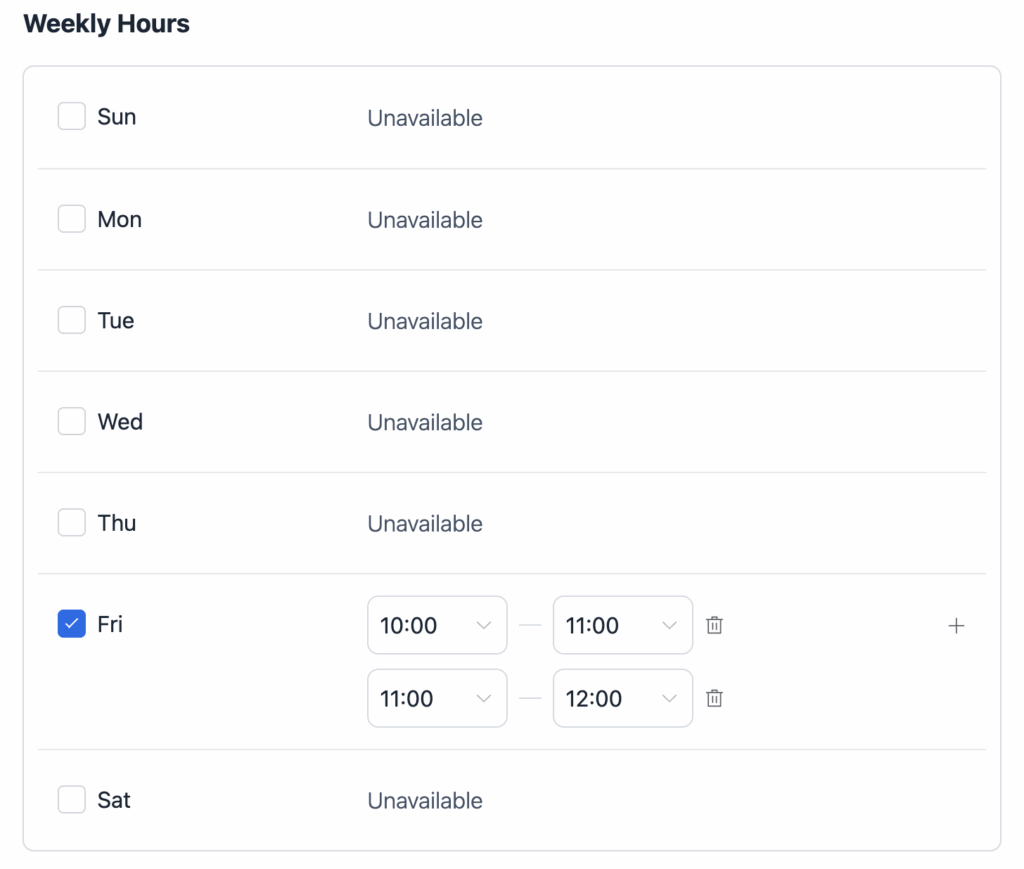Open the Friday start time dropdown showing 10:00

coord(437,625)
